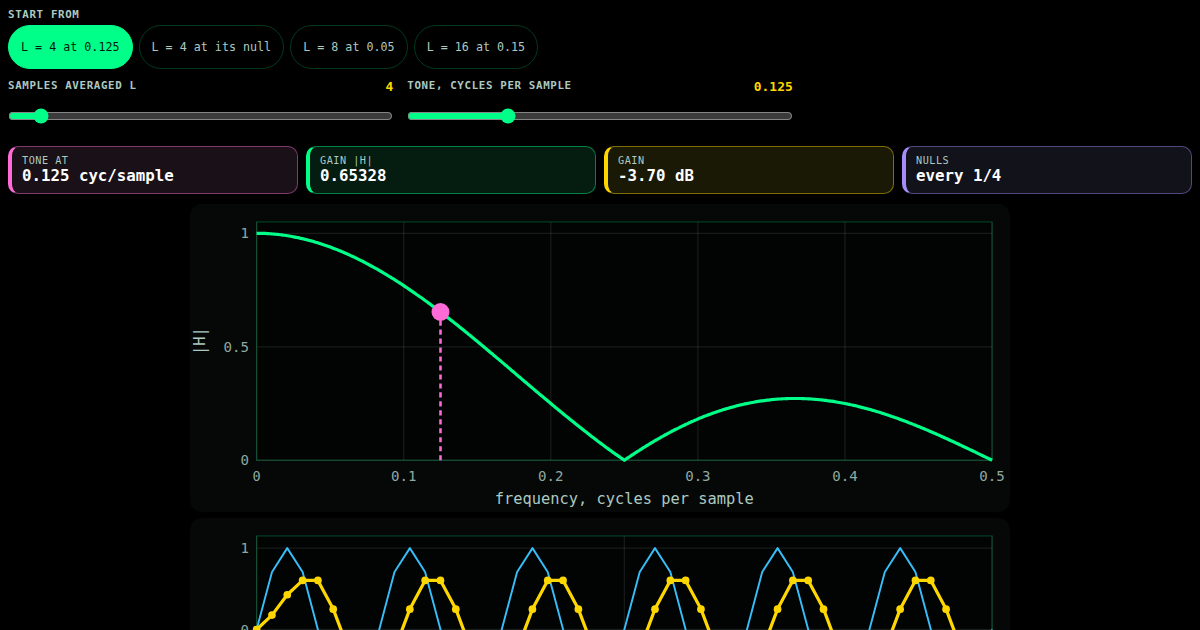
Task: Click the yellow tone value "0.125" above the slider
Action: 773,87
